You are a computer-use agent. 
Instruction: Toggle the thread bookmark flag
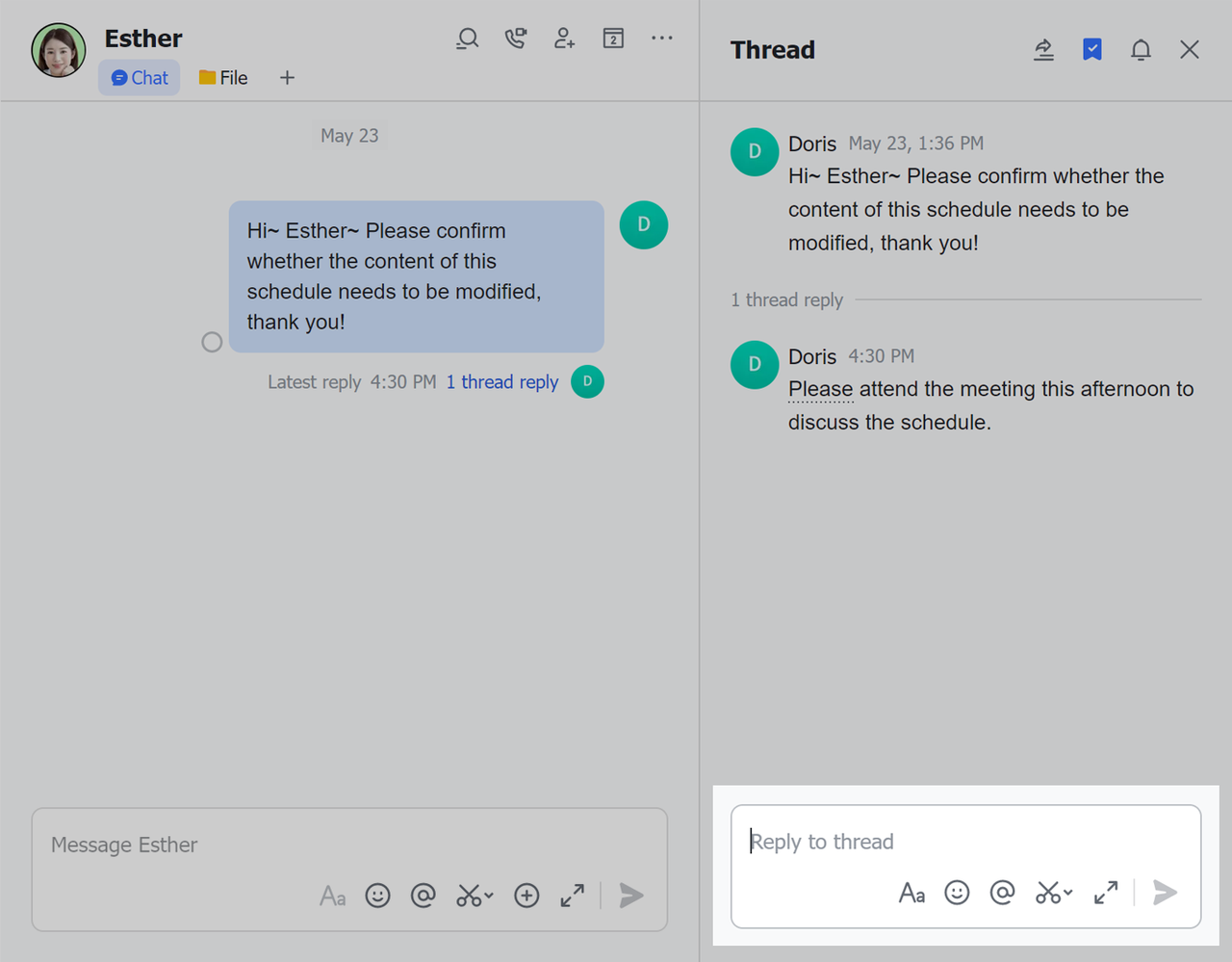click(x=1091, y=50)
